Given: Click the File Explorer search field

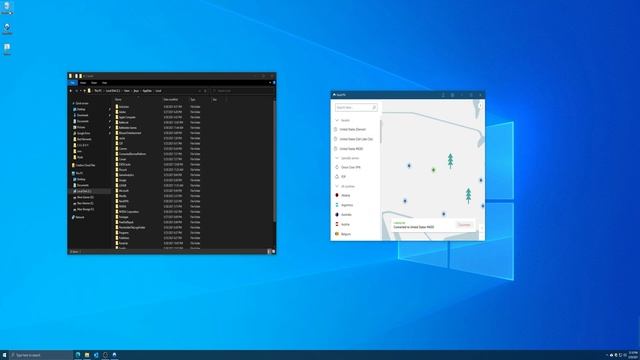Looking at the screenshot, I should point(243,91).
